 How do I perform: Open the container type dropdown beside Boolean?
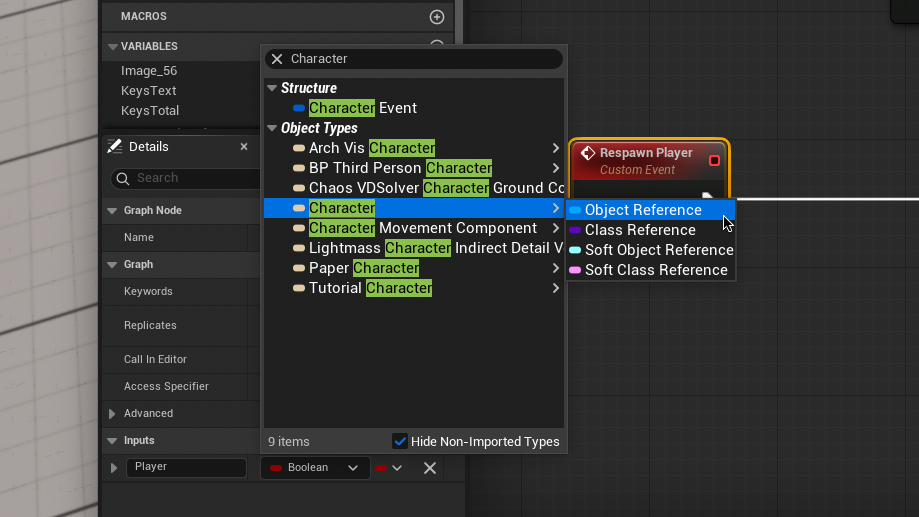[x=388, y=468]
